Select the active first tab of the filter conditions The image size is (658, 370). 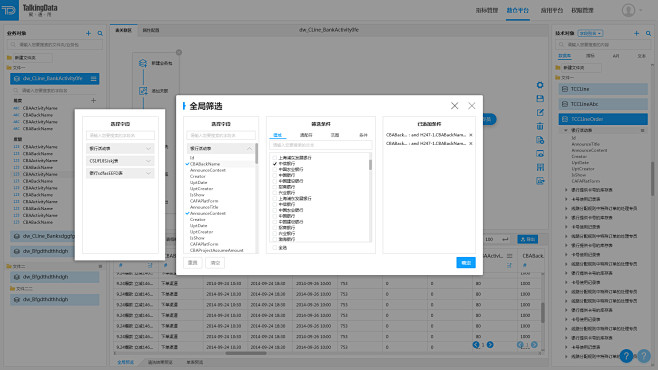pos(277,135)
